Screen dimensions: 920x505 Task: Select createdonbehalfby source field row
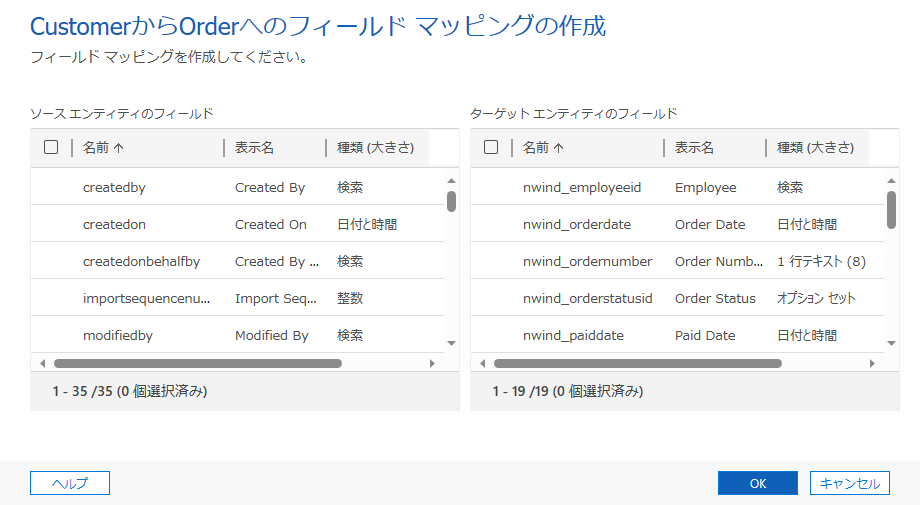[x=237, y=261]
